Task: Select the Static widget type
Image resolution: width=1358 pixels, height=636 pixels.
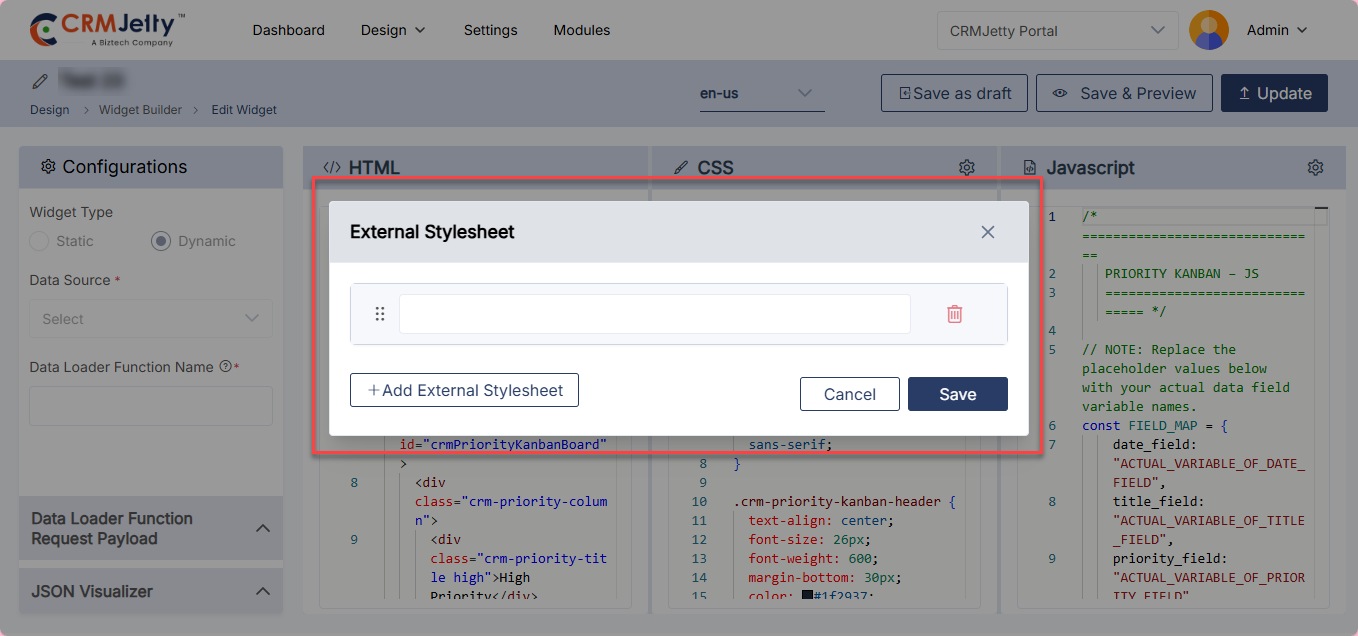Action: point(40,241)
